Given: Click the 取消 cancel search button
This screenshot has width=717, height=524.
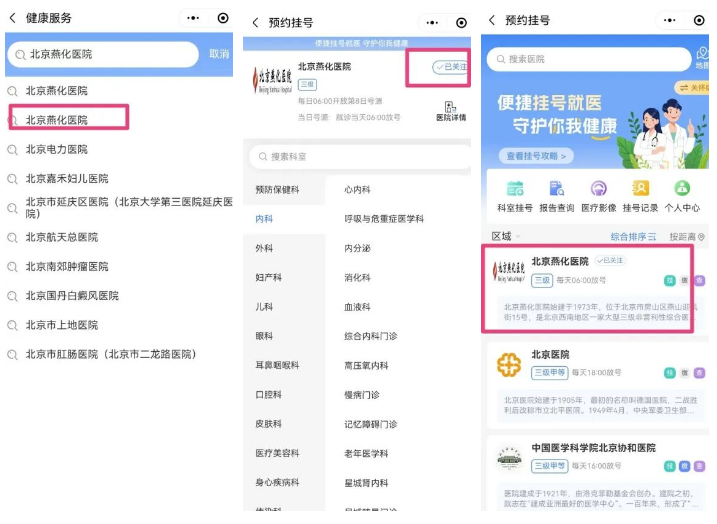Looking at the screenshot, I should (219, 54).
